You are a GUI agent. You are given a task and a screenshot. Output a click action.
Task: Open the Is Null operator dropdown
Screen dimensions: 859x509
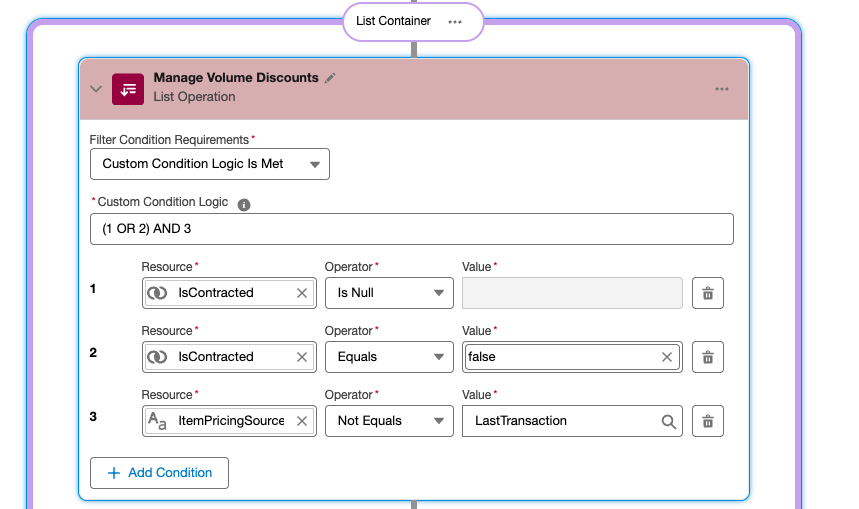click(388, 293)
